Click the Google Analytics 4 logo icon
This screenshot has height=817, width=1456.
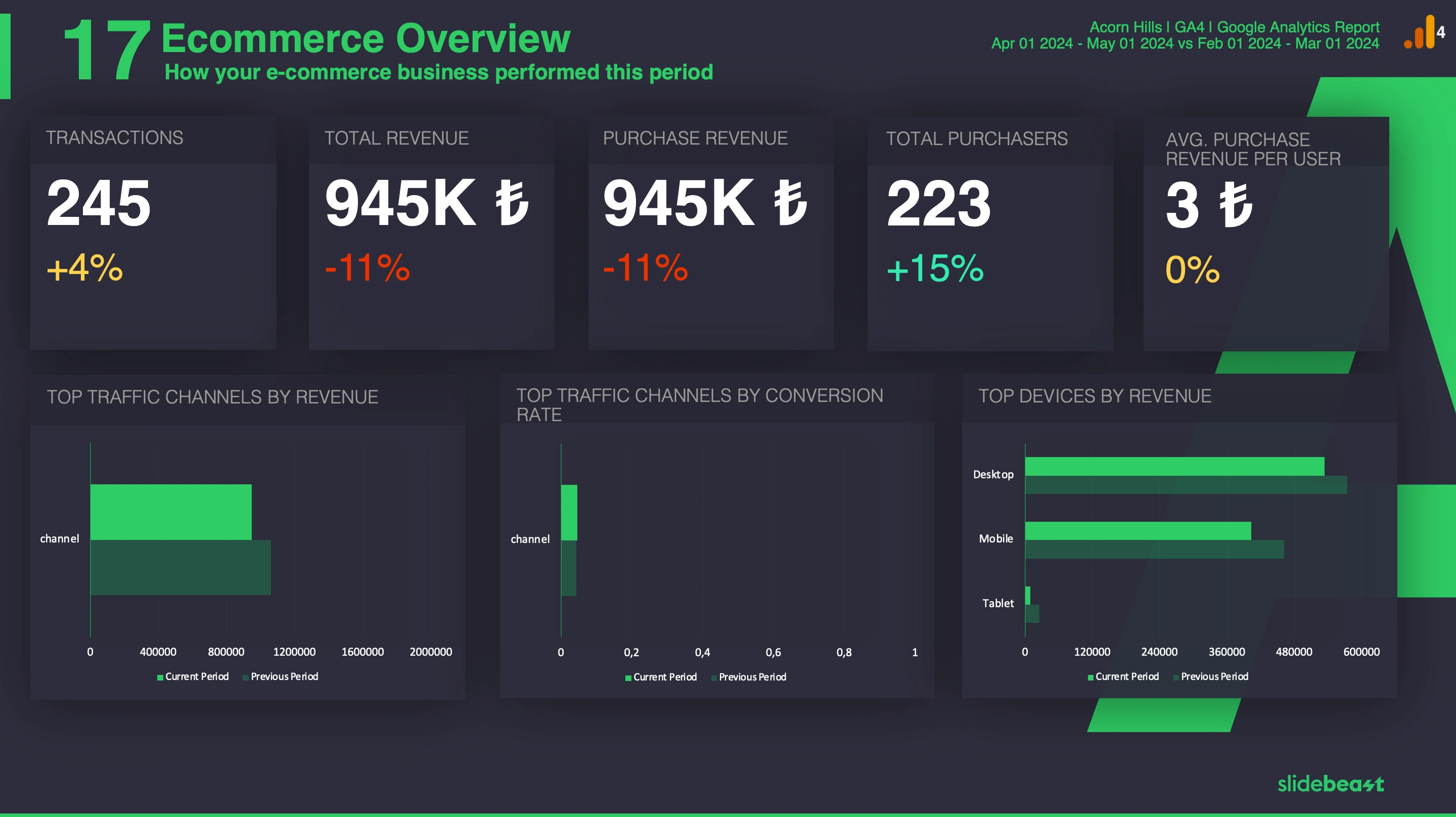pos(1424,32)
